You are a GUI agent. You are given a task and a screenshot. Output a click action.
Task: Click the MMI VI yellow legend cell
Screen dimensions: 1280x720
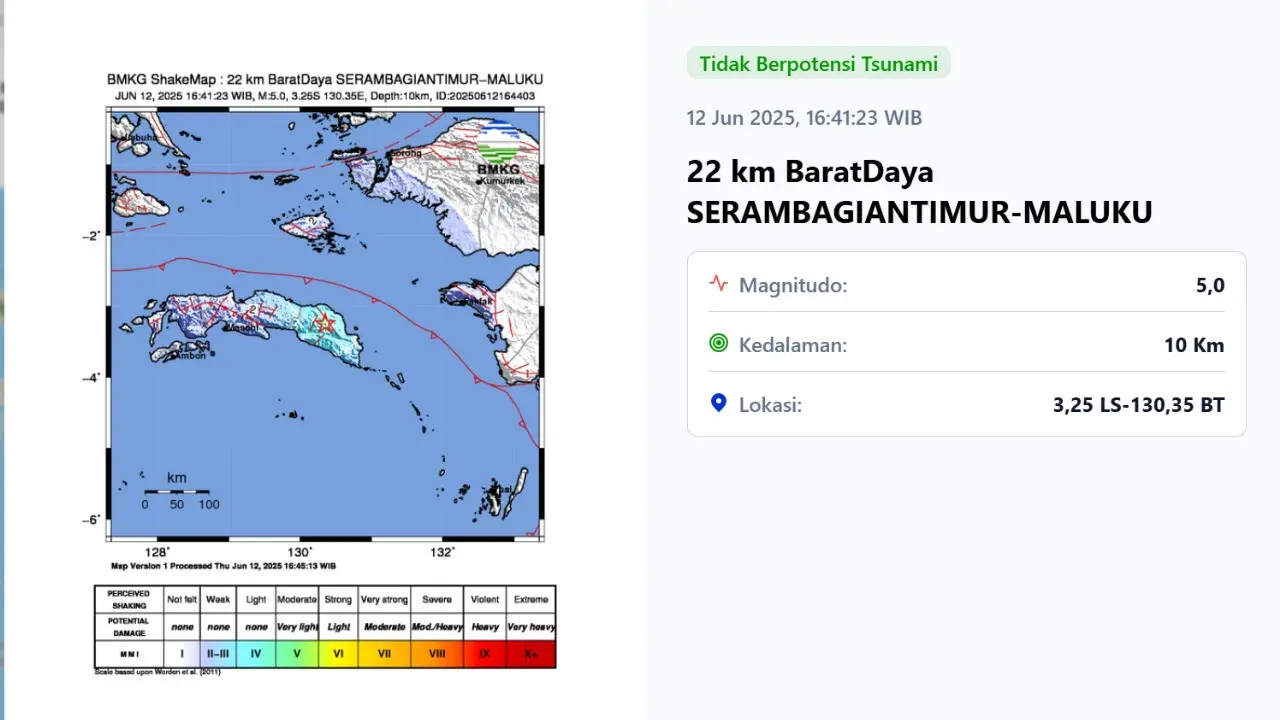[338, 654]
